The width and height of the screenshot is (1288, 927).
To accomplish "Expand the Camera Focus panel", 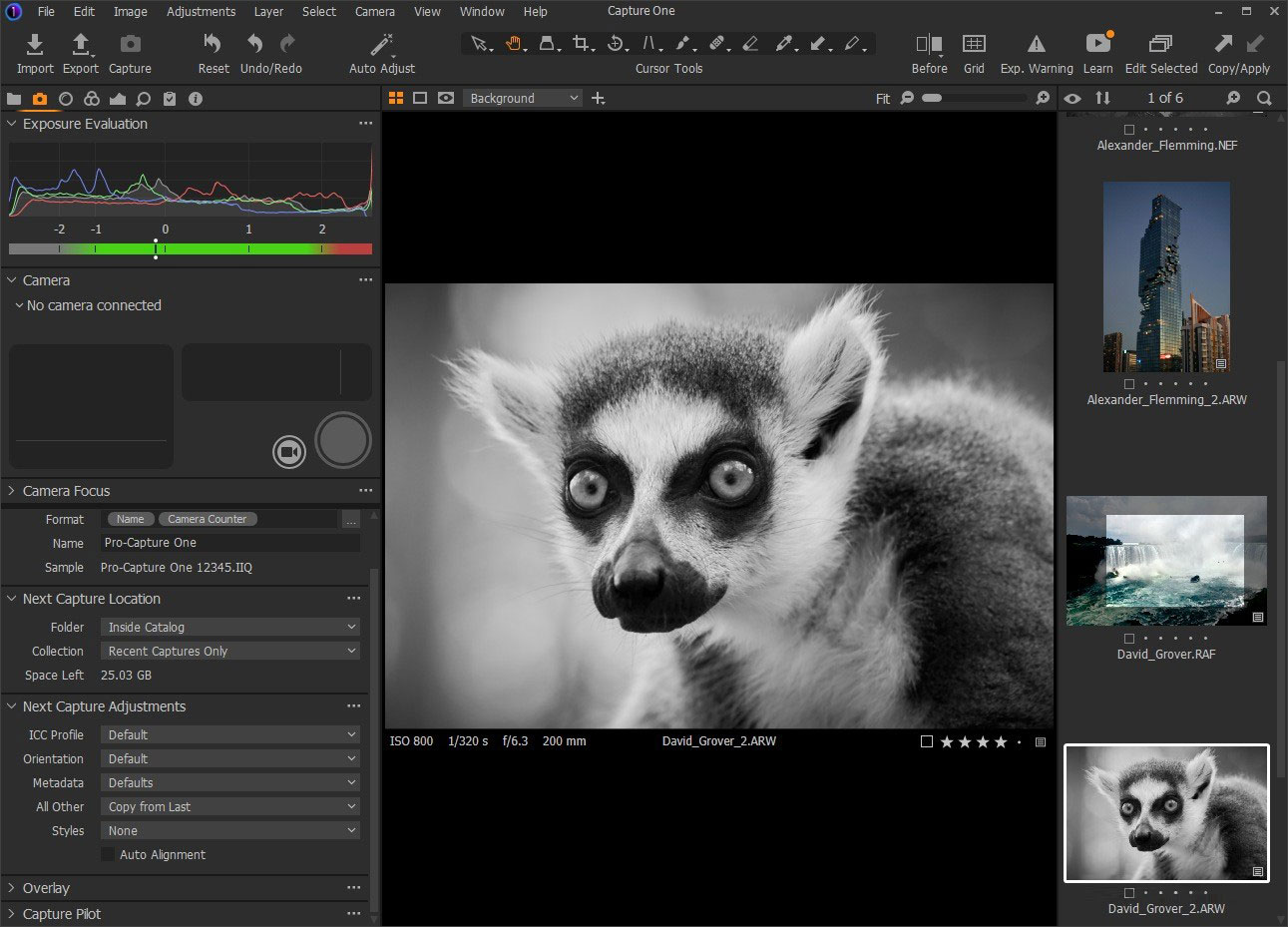I will click(66, 491).
